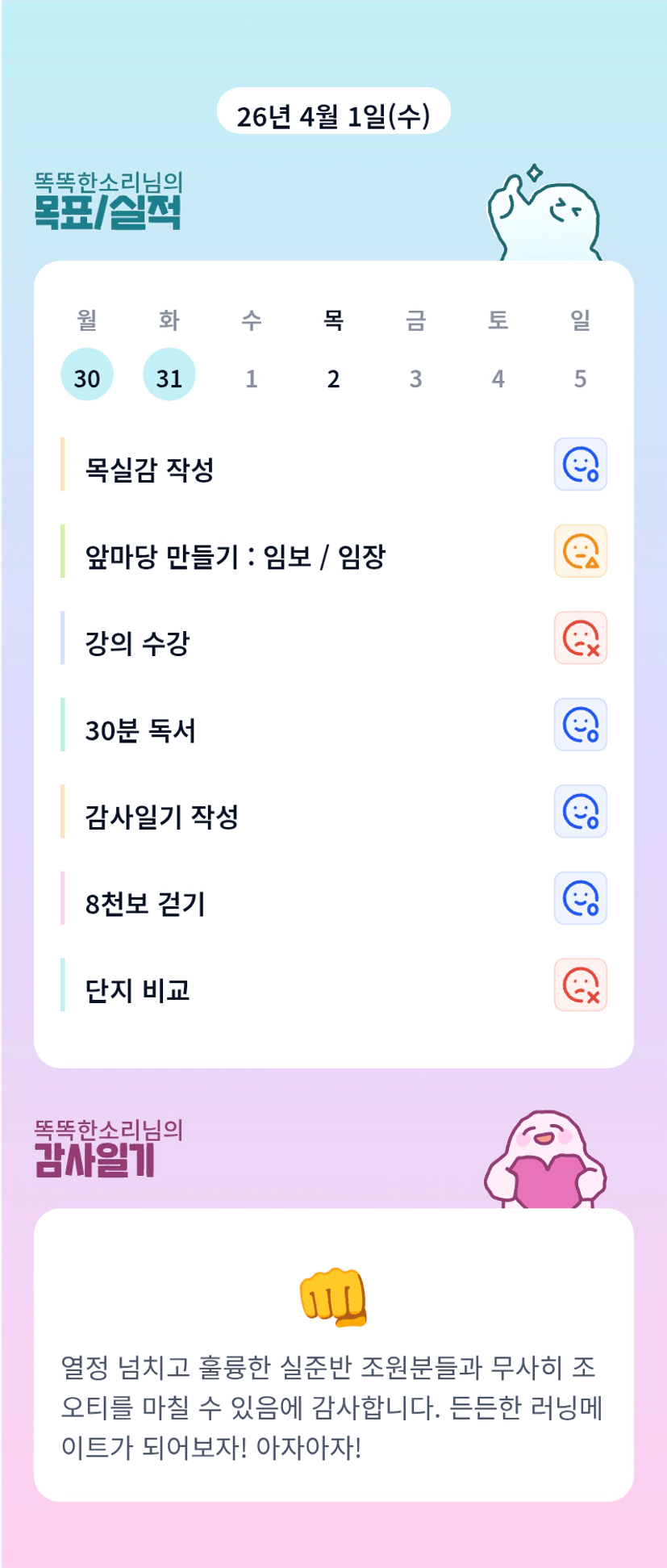
Task: Select Tuesday the 31st
Action: [x=169, y=376]
